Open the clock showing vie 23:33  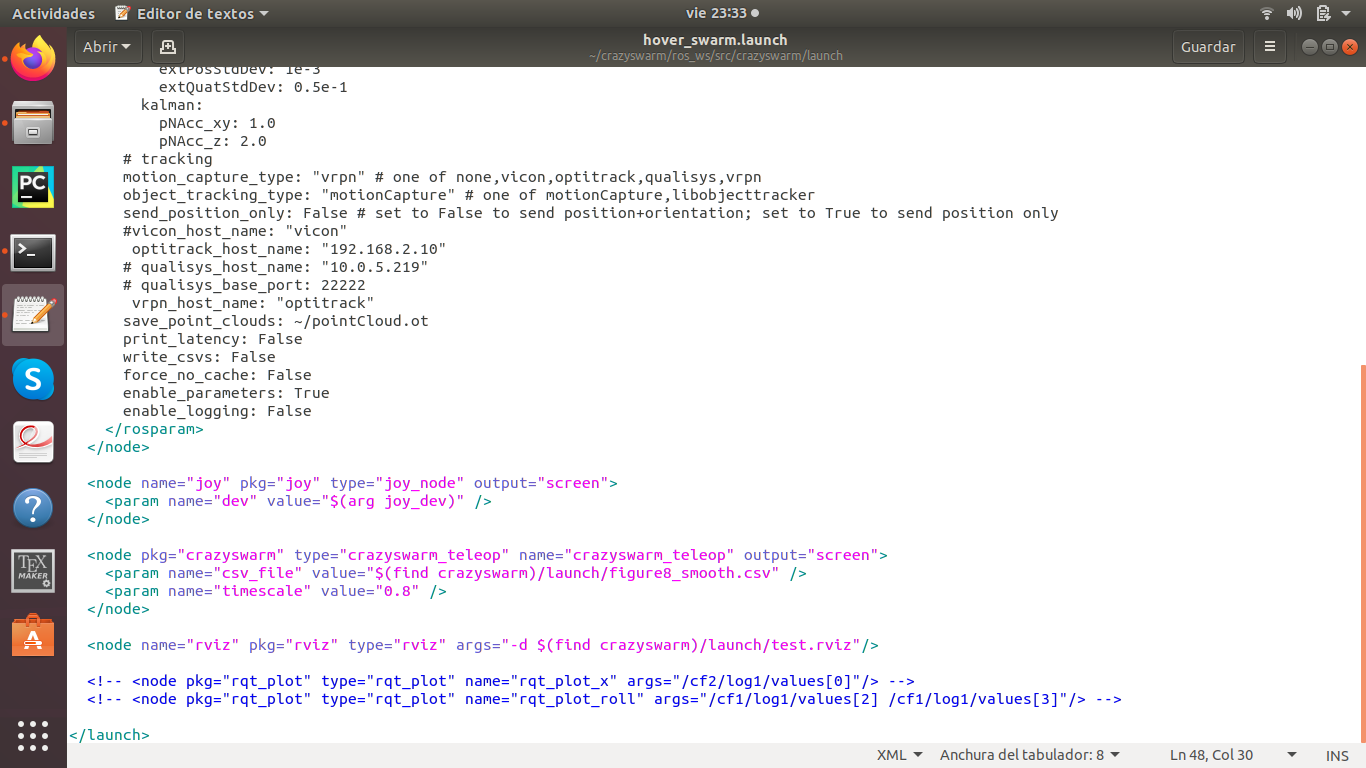coord(722,13)
